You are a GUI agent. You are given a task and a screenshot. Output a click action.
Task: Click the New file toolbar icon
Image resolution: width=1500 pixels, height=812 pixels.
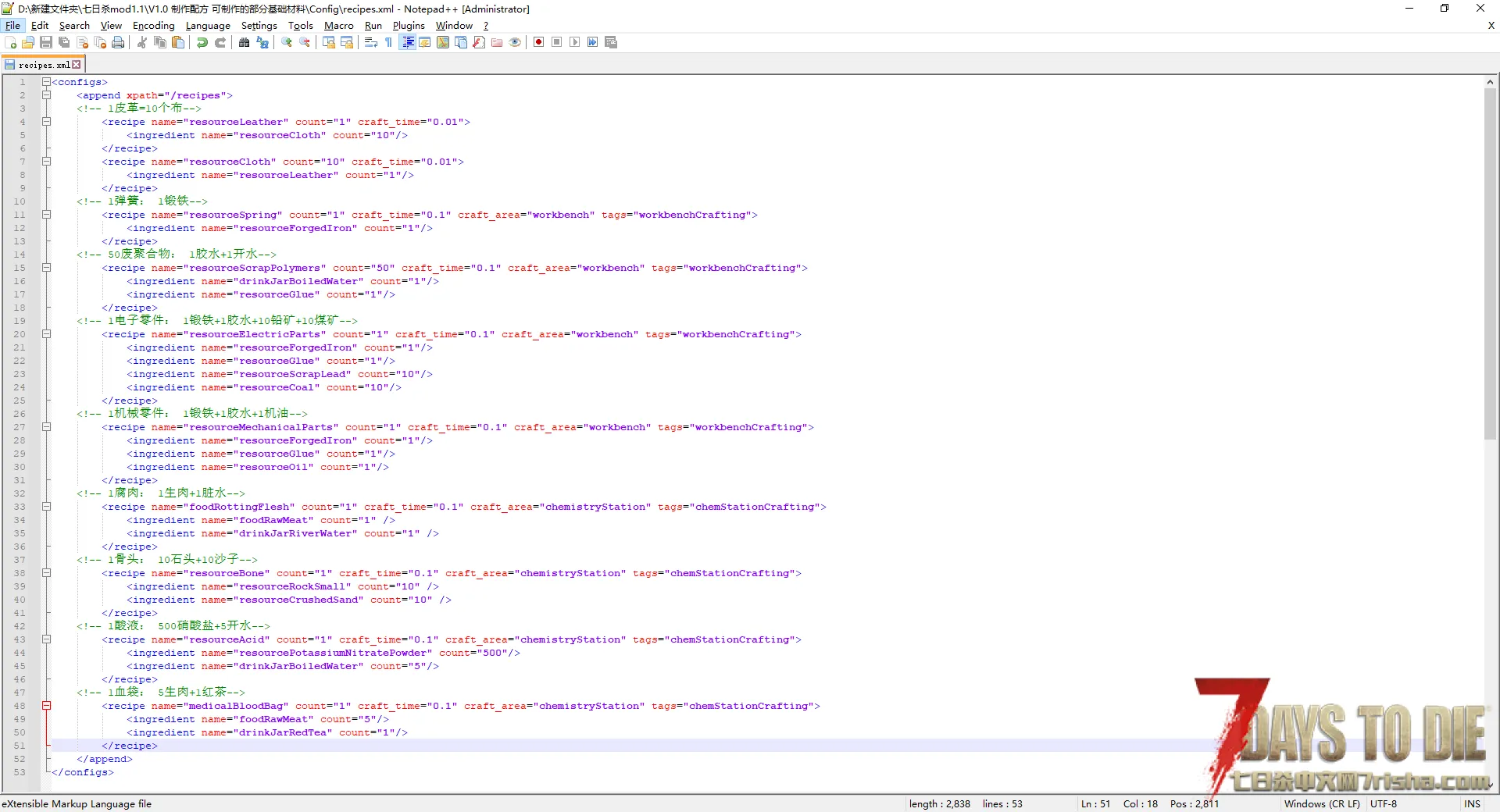click(x=11, y=42)
